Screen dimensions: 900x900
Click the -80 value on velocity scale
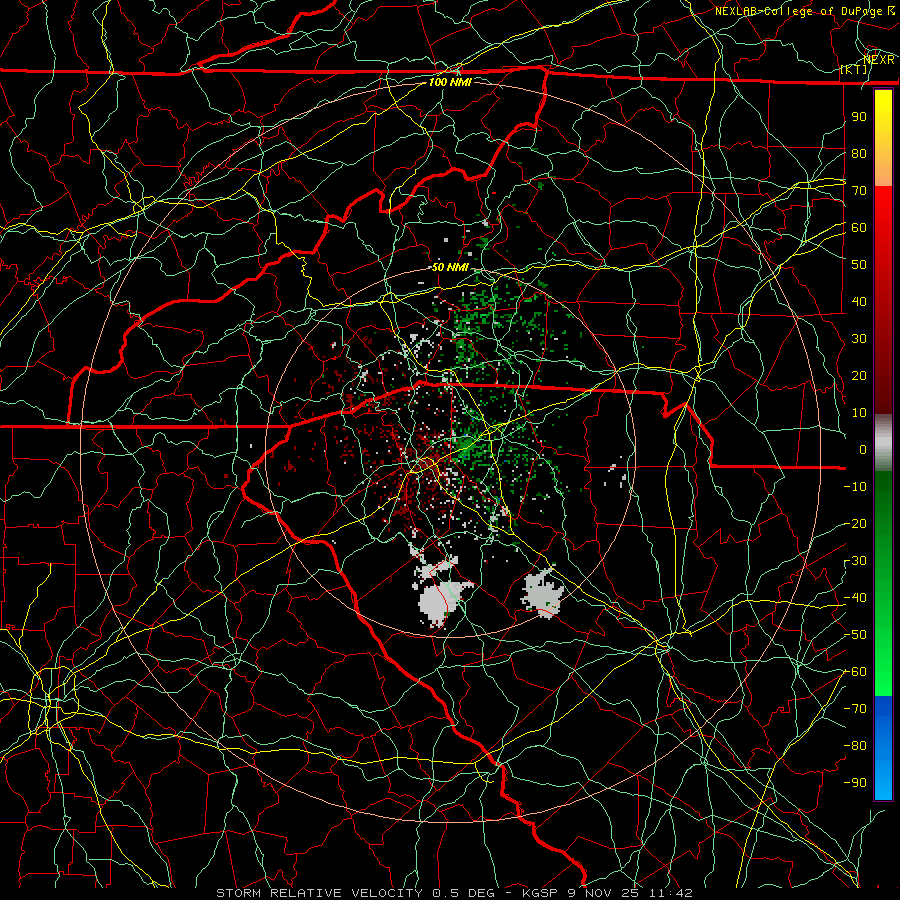(855, 746)
